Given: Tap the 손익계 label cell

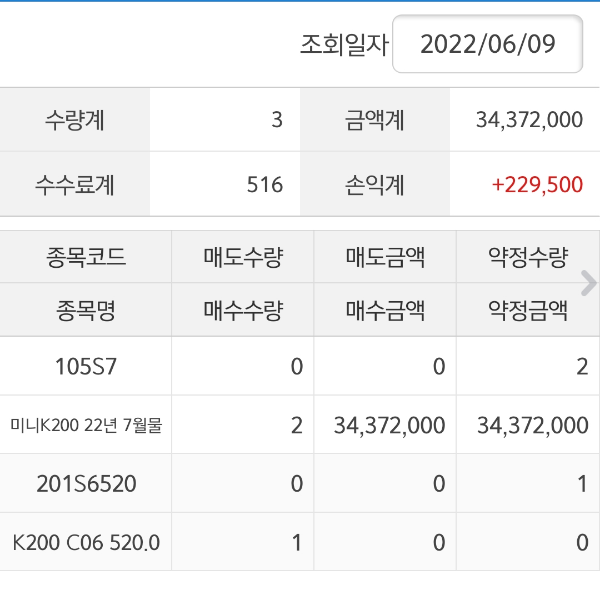Looking at the screenshot, I should (375, 185).
